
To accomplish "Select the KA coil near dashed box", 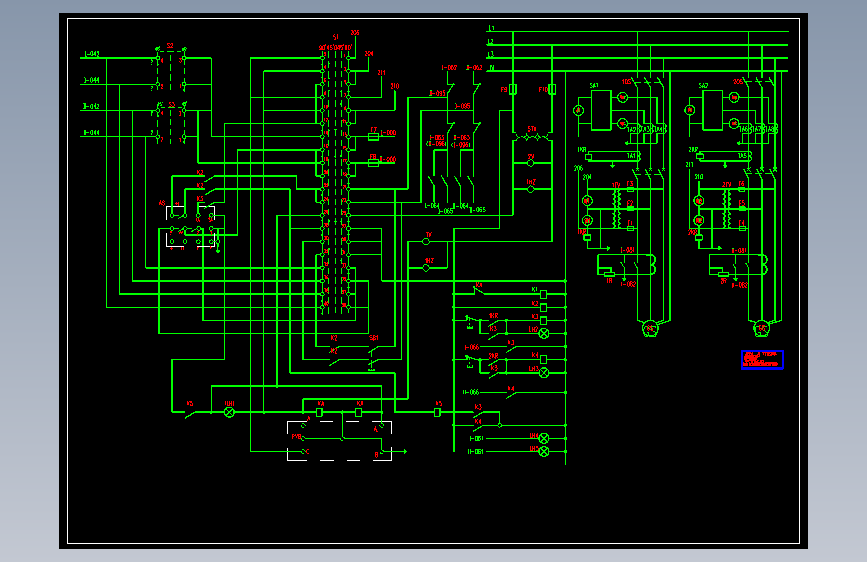I will click(x=319, y=412).
